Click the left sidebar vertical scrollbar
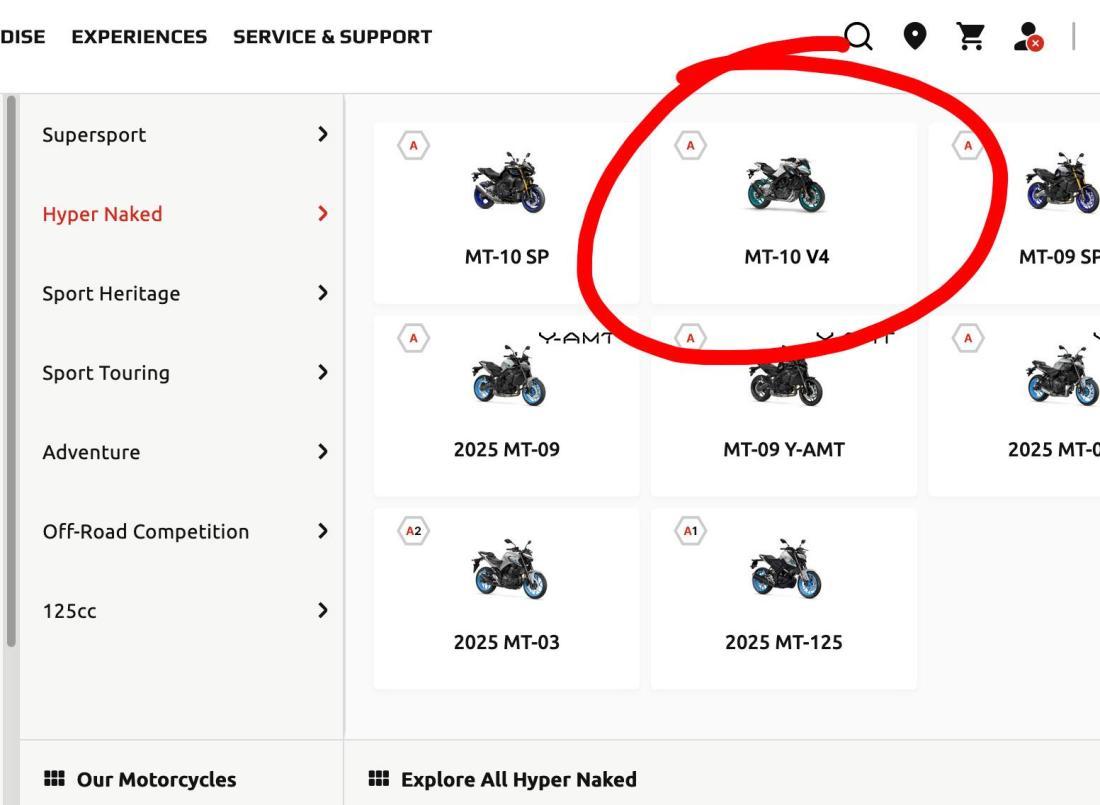 (11, 370)
